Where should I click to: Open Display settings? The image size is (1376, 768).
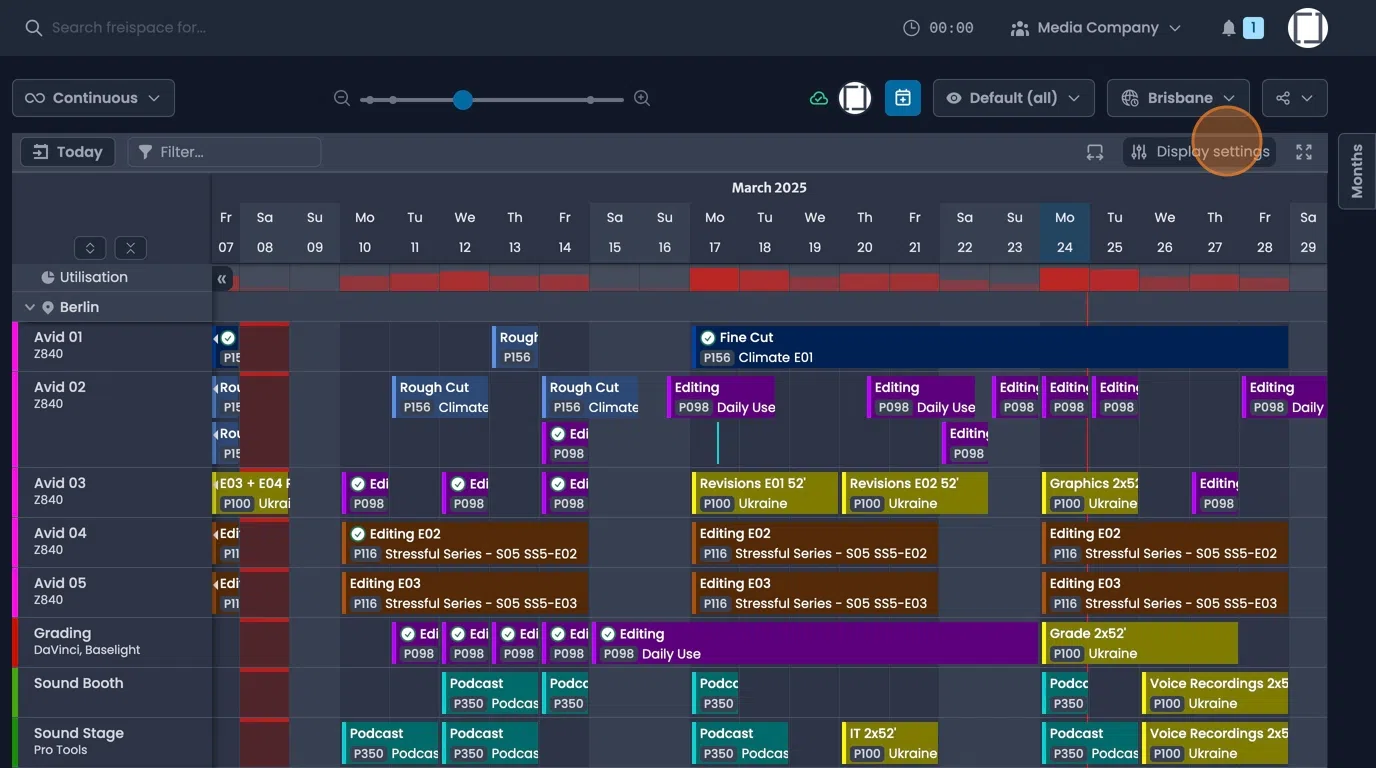click(x=1199, y=151)
